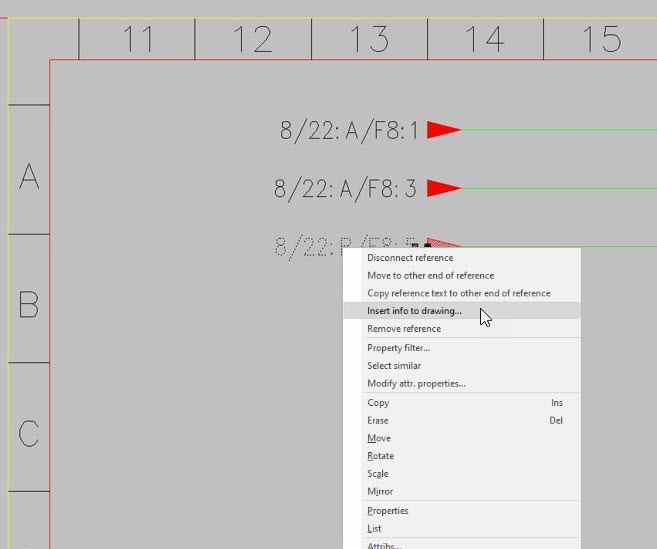657x549 pixels.
Task: Choose Remove reference menu entry
Action: pyautogui.click(x=404, y=329)
